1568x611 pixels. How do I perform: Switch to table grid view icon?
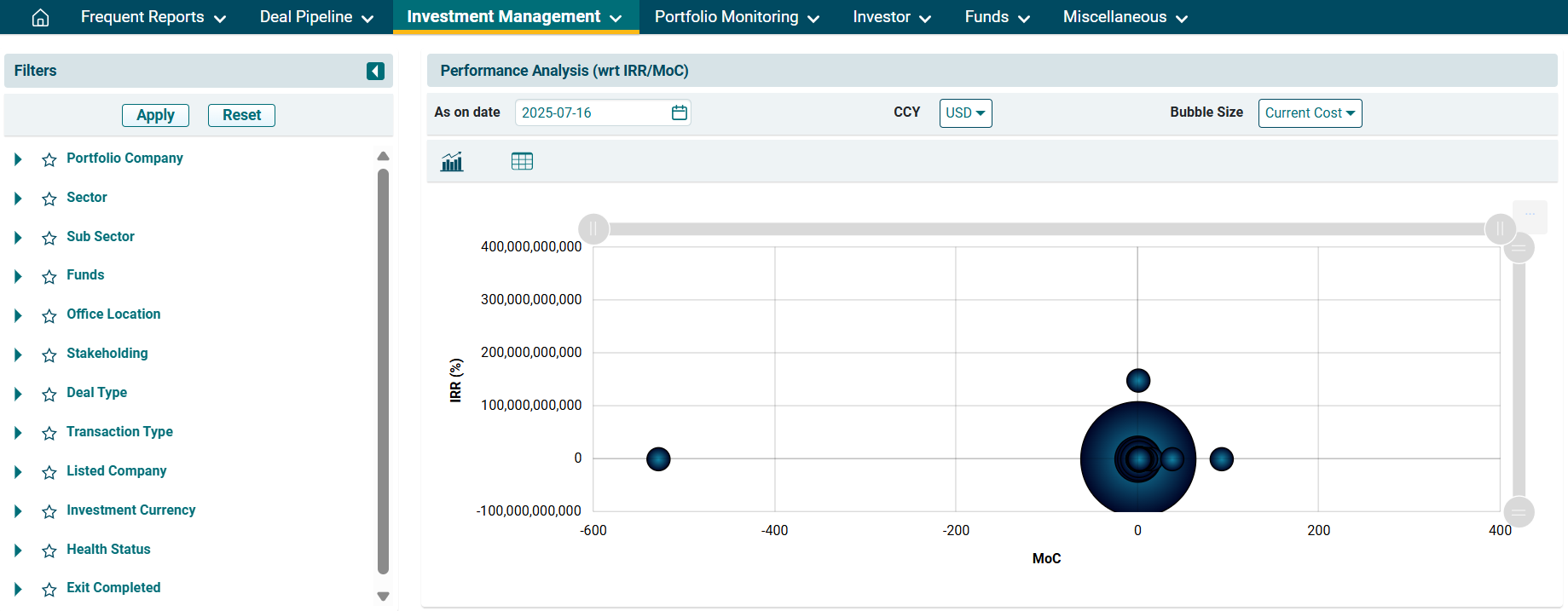pyautogui.click(x=522, y=161)
